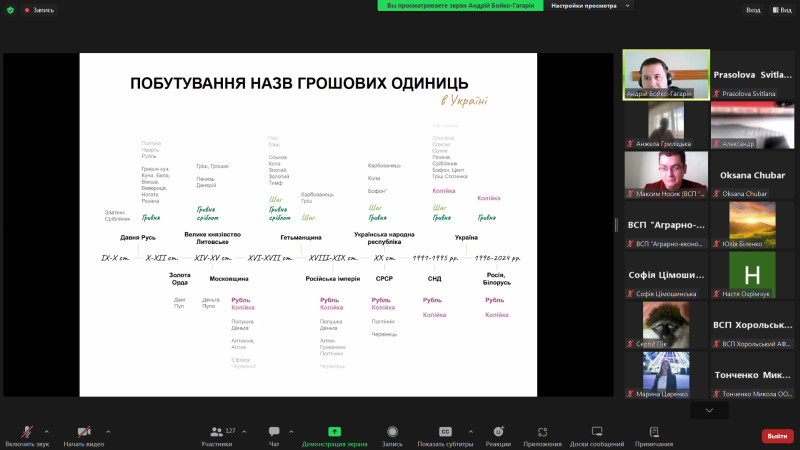Toggle Показать субтитры captions

(x=446, y=434)
